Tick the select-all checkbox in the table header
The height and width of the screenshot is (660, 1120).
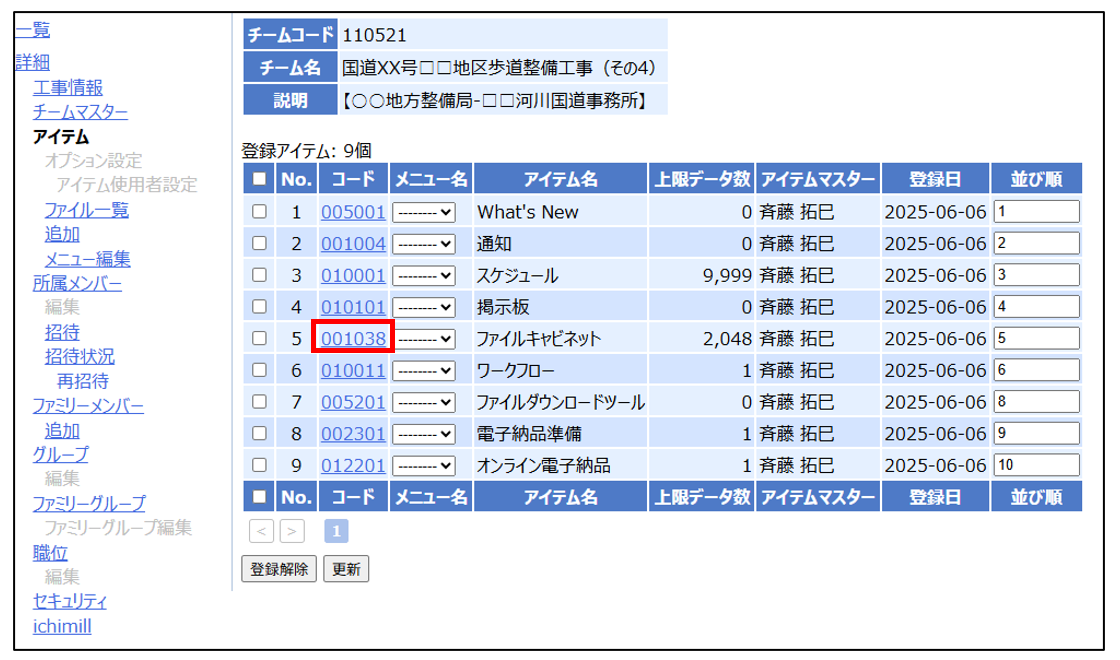(x=260, y=180)
